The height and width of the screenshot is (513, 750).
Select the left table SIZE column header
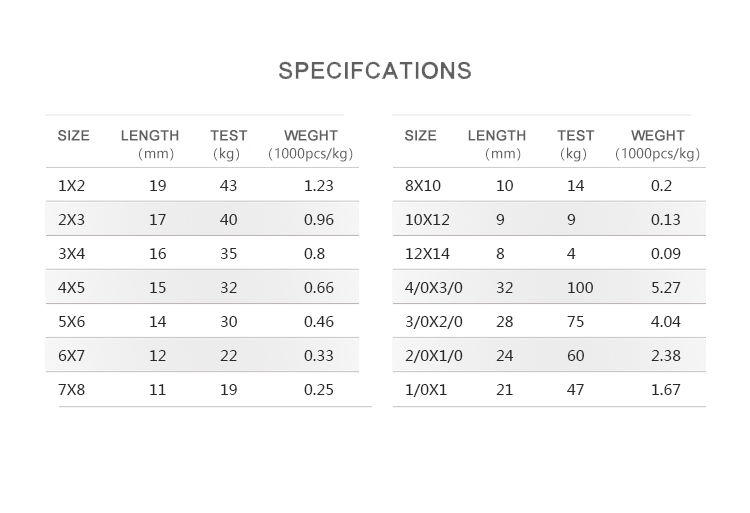pos(74,136)
